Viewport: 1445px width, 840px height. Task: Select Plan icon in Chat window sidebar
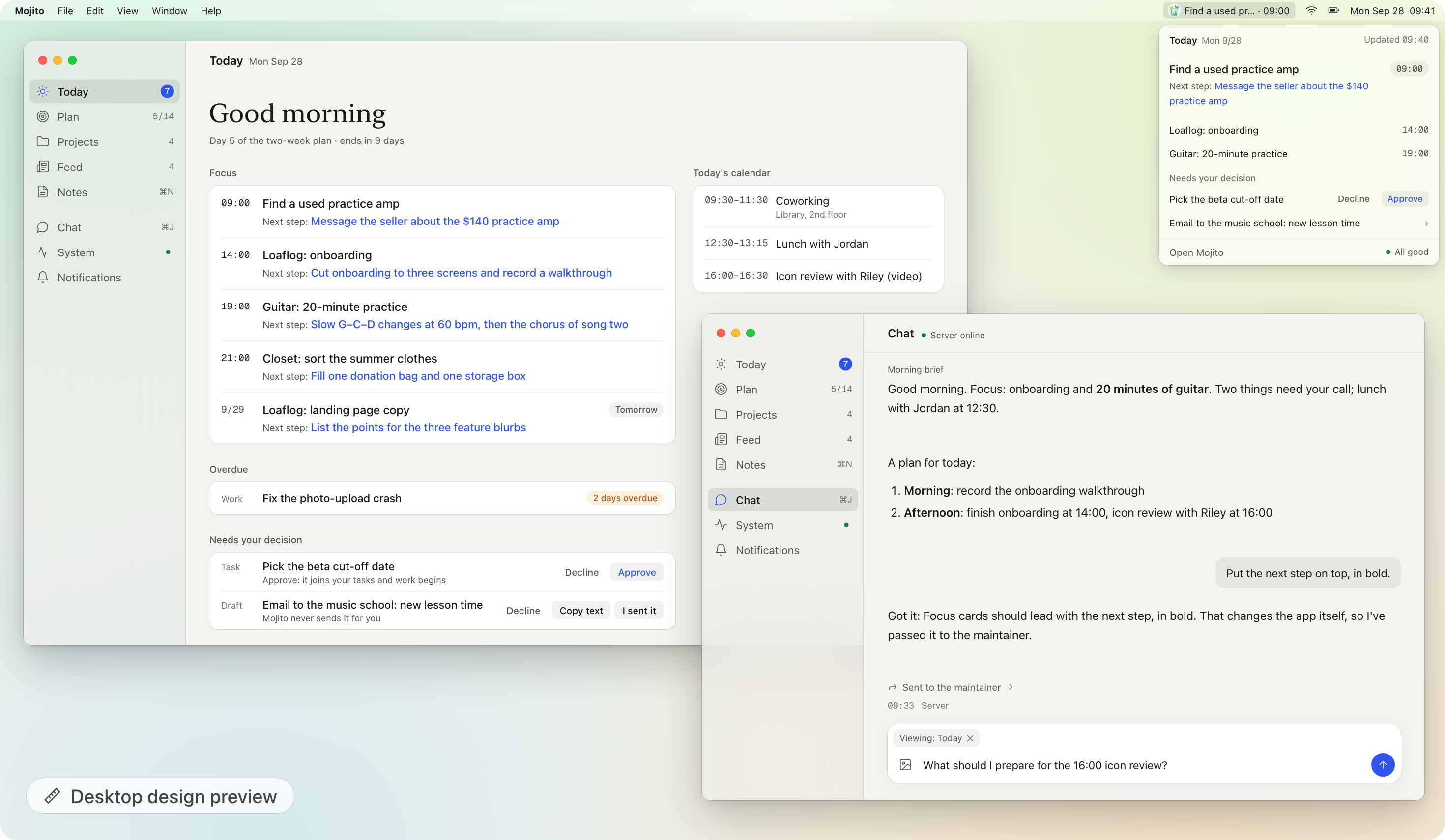pyautogui.click(x=721, y=389)
